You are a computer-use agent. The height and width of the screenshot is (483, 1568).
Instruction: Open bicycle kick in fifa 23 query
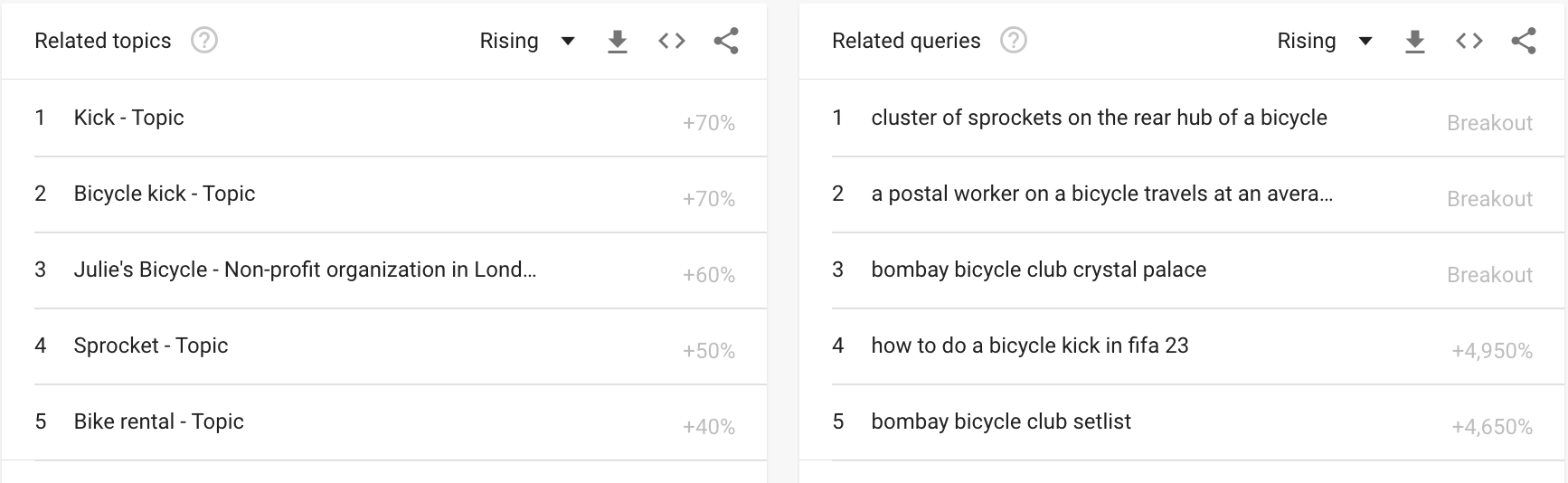(x=1029, y=346)
